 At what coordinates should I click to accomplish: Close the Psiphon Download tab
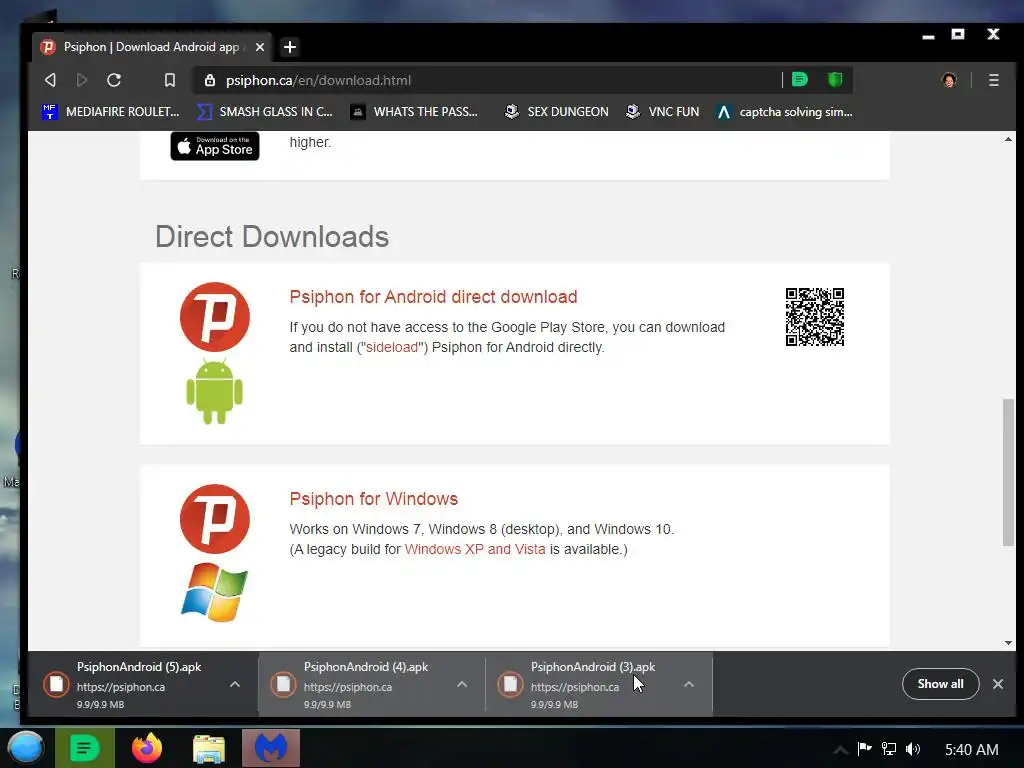coord(260,47)
